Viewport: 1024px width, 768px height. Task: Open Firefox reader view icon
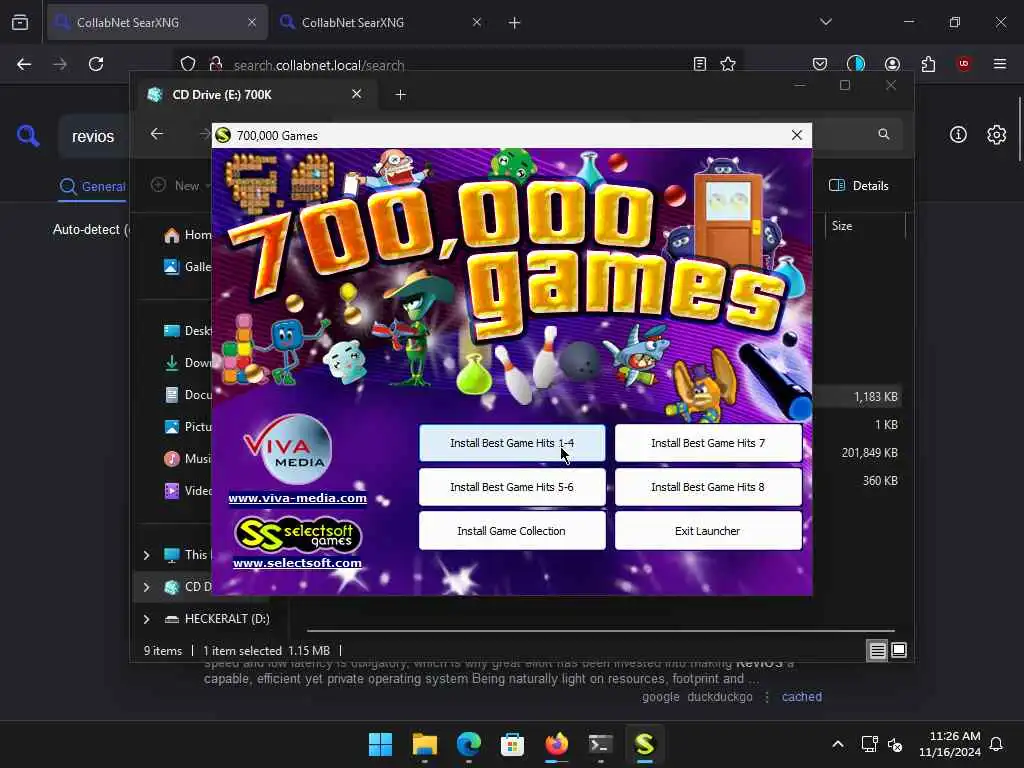click(699, 64)
